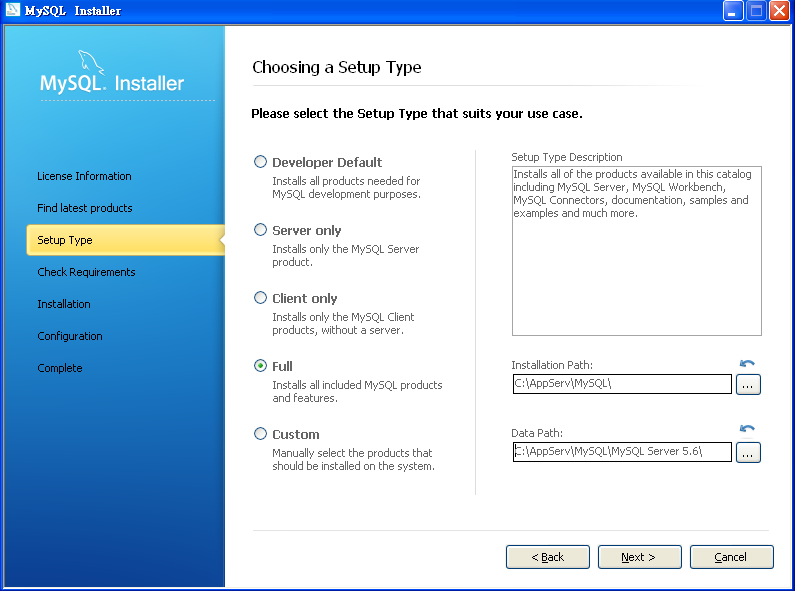Select the Developer Default setup type
Screen dimensions: 795x591
[x=260, y=162]
